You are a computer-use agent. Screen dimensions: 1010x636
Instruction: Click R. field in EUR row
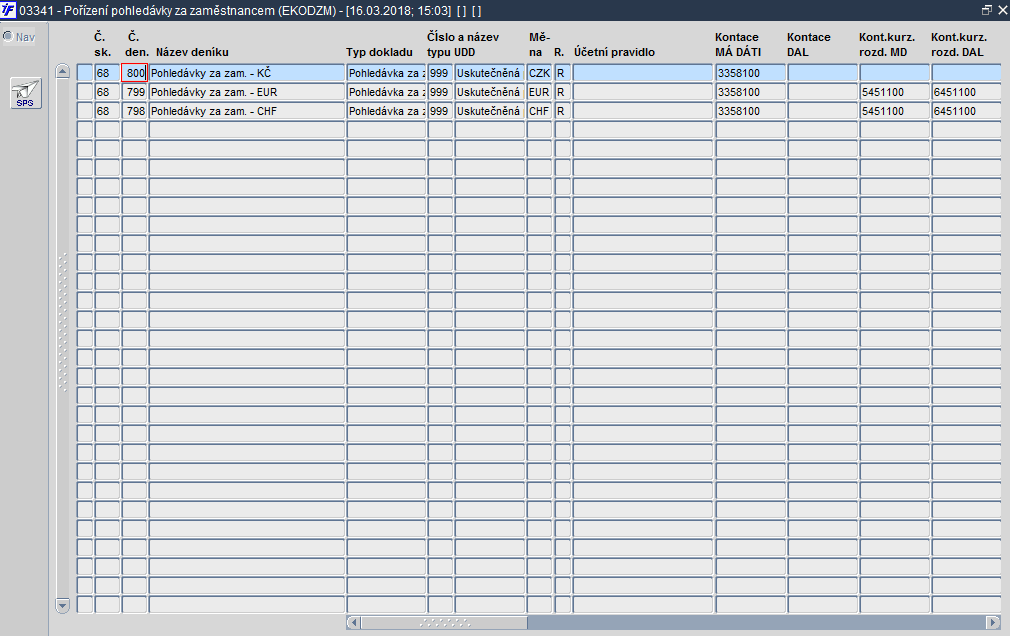click(x=562, y=92)
